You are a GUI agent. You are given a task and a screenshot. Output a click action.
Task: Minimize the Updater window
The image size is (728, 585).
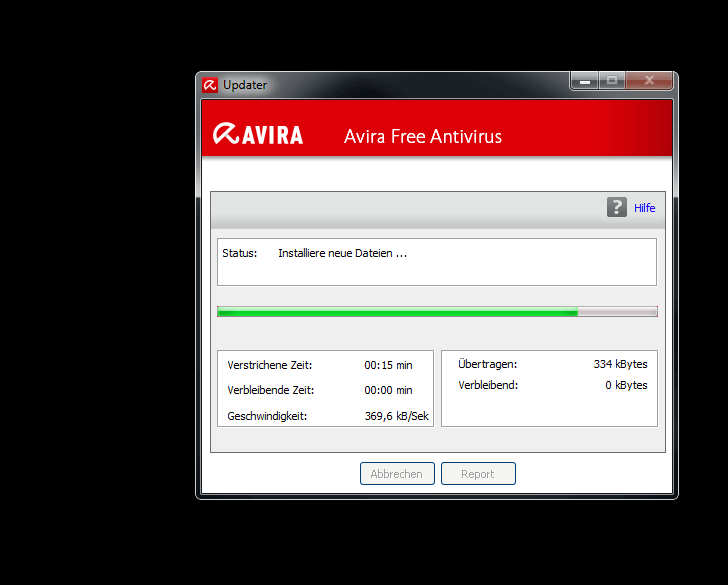click(585, 81)
